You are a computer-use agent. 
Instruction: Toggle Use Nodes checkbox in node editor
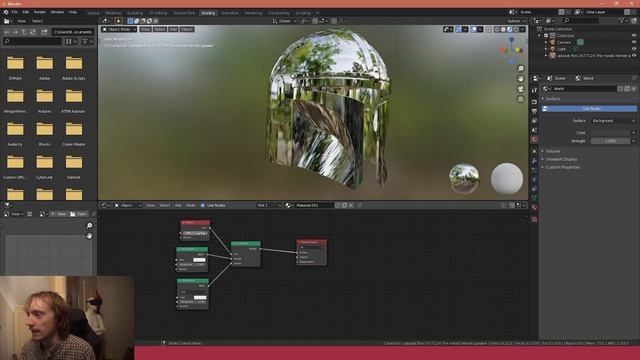click(202, 205)
